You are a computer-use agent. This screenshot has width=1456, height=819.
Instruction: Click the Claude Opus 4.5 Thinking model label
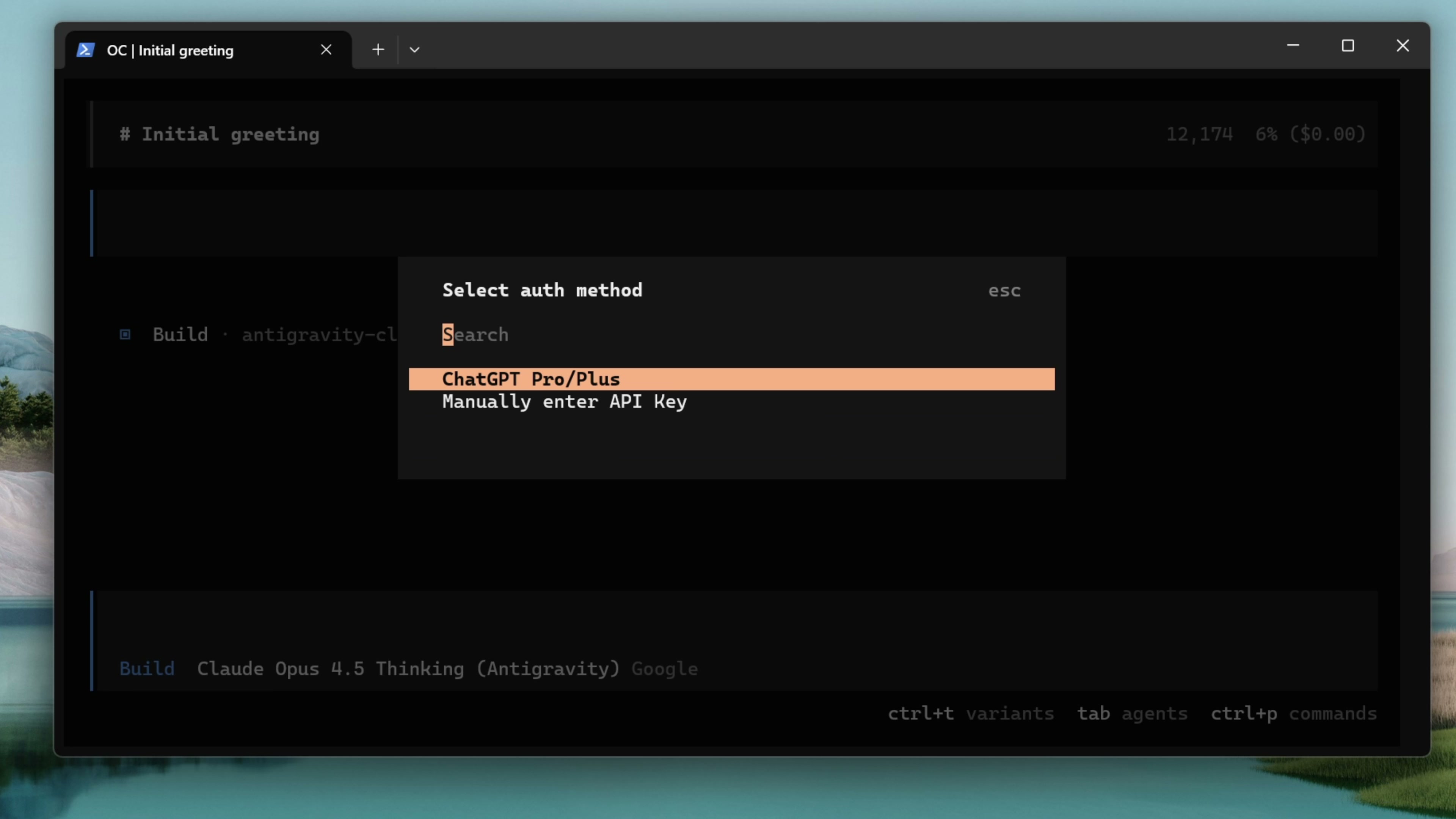click(x=408, y=668)
